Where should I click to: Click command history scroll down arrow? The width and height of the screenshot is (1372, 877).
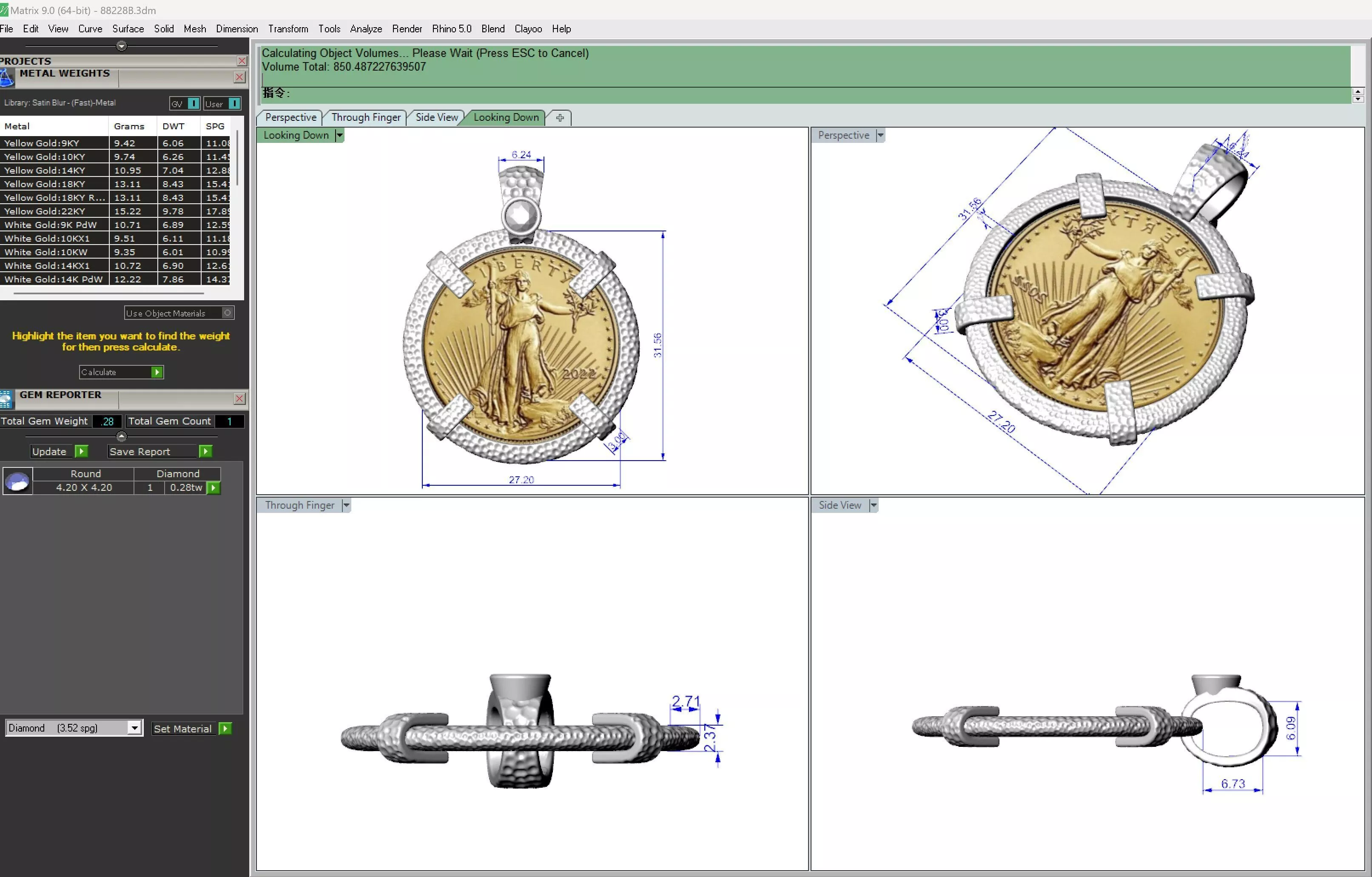(1358, 99)
